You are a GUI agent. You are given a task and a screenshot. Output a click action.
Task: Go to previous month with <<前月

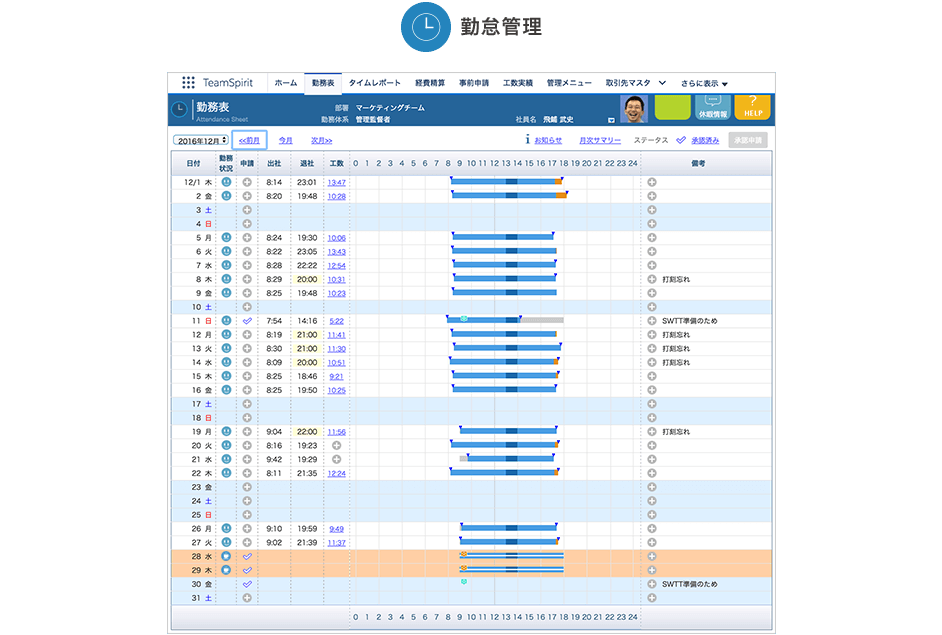click(x=249, y=140)
